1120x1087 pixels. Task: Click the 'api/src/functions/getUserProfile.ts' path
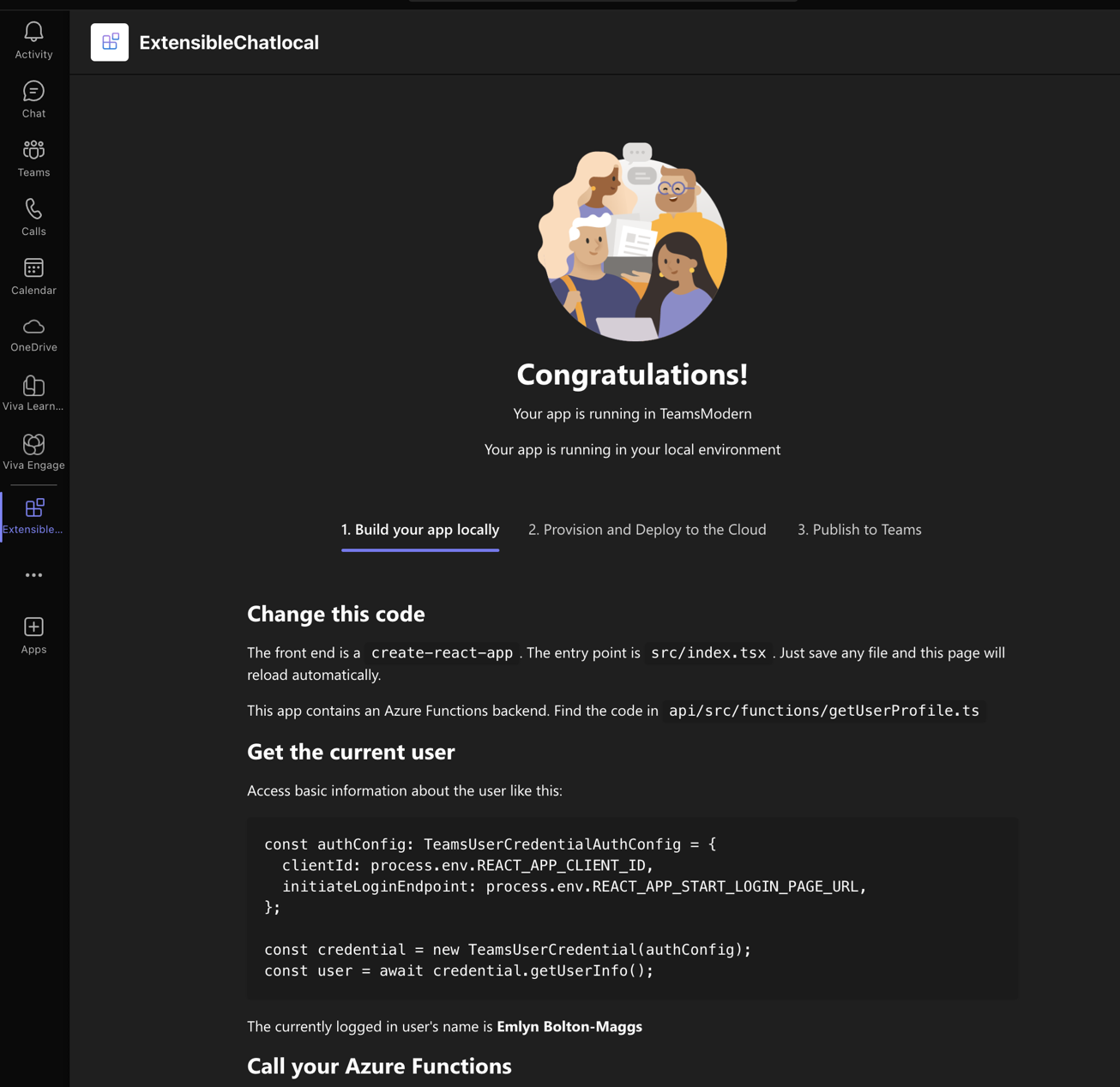tap(823, 711)
